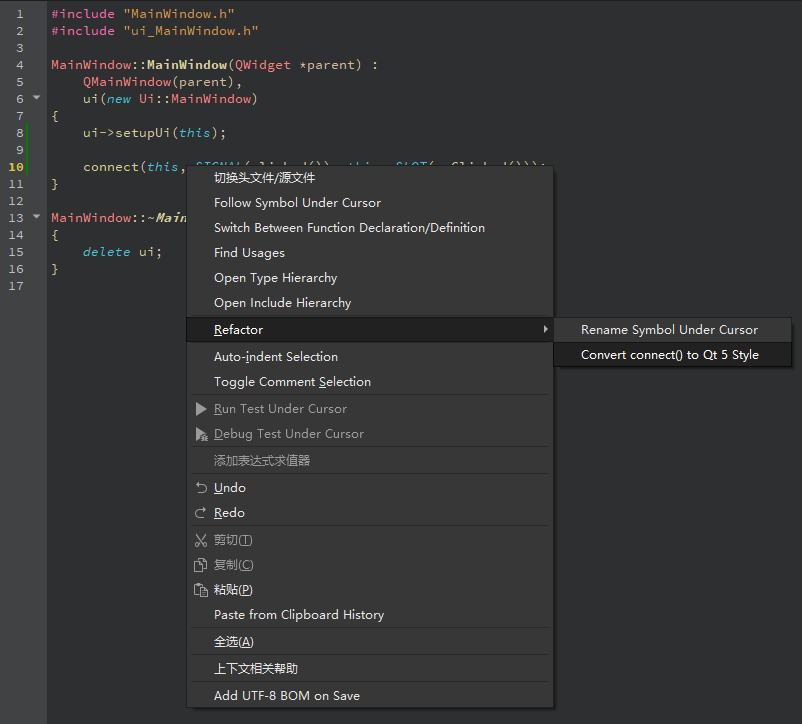The width and height of the screenshot is (802, 724).
Task: Click the copy icon beside 复制(C)
Action: 200,565
